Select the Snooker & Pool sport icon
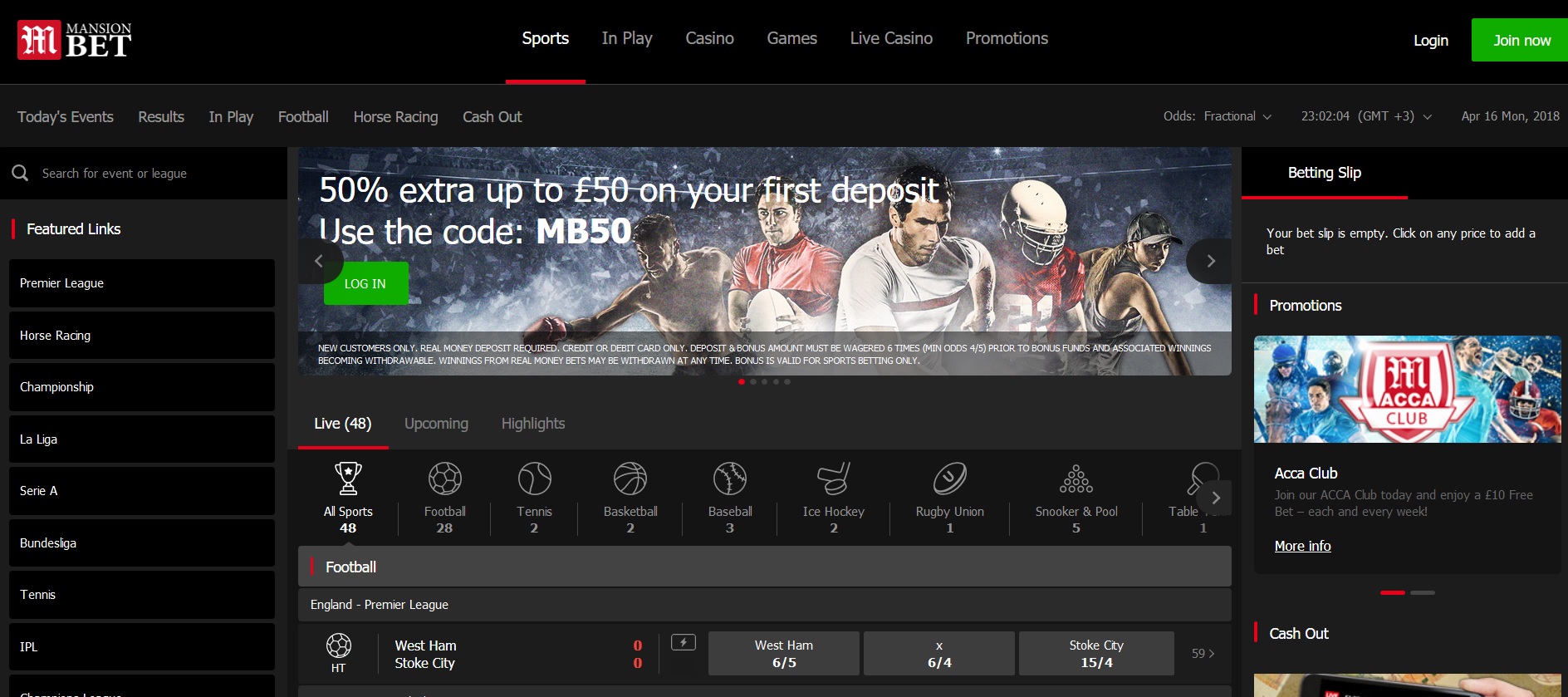 point(1076,479)
